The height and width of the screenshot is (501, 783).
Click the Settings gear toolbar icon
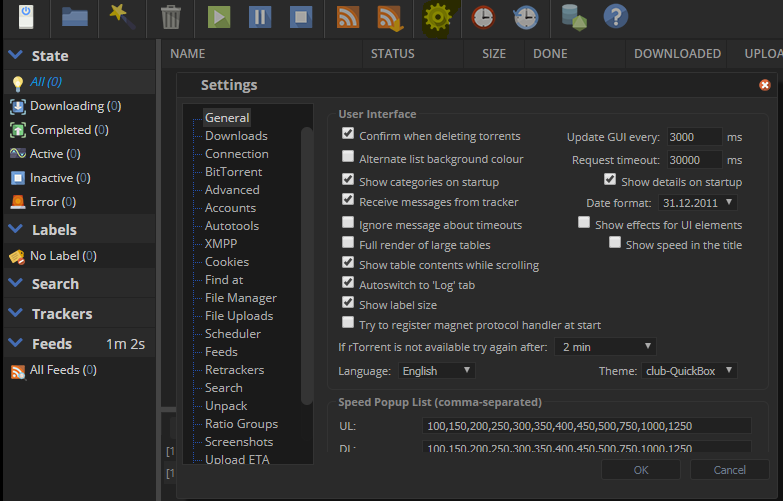click(437, 17)
